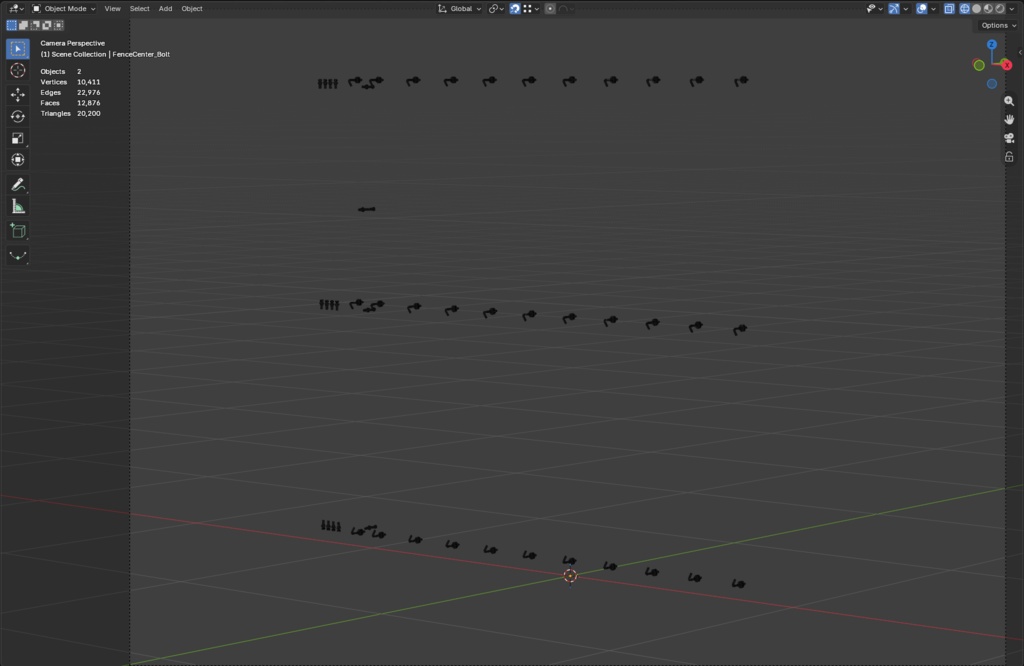Click the 3D cursor at world origin
The width and height of the screenshot is (1024, 666).
click(x=570, y=576)
